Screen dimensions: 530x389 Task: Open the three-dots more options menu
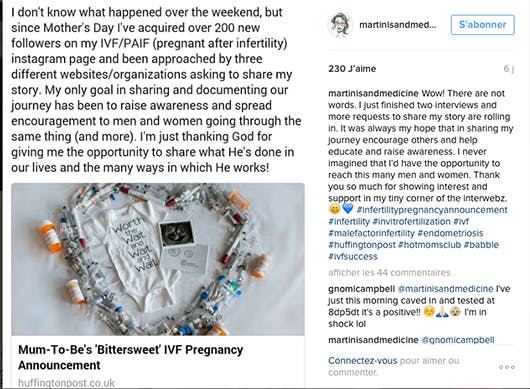click(507, 367)
